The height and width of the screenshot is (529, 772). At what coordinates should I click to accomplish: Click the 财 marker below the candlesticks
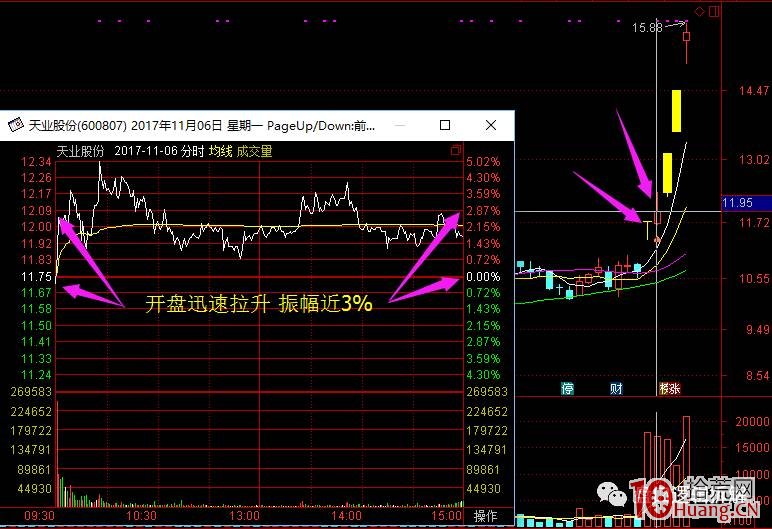click(615, 387)
